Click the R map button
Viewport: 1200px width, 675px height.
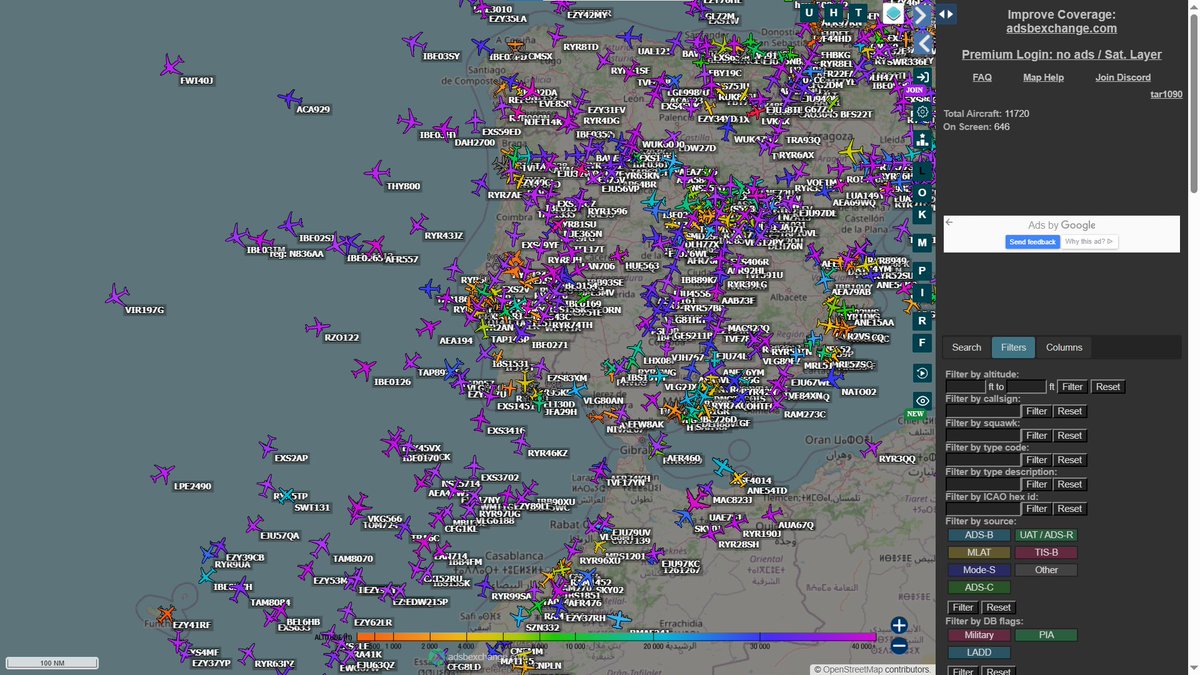922,320
